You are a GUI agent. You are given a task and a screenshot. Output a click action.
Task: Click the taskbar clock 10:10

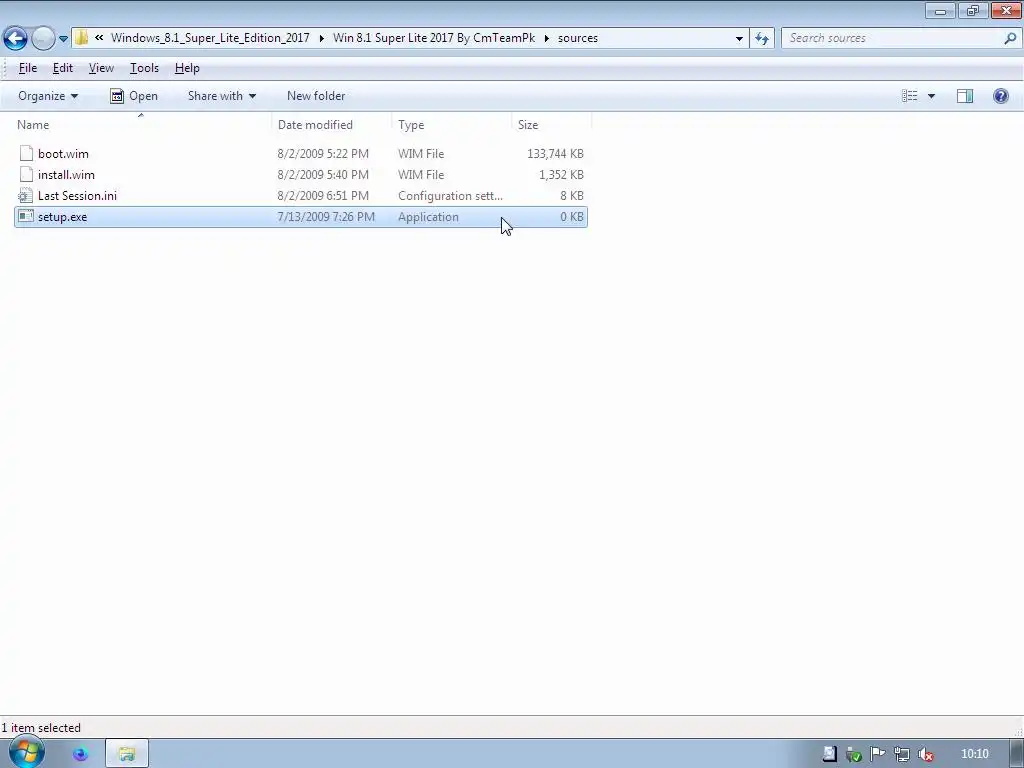pyautogui.click(x=974, y=754)
